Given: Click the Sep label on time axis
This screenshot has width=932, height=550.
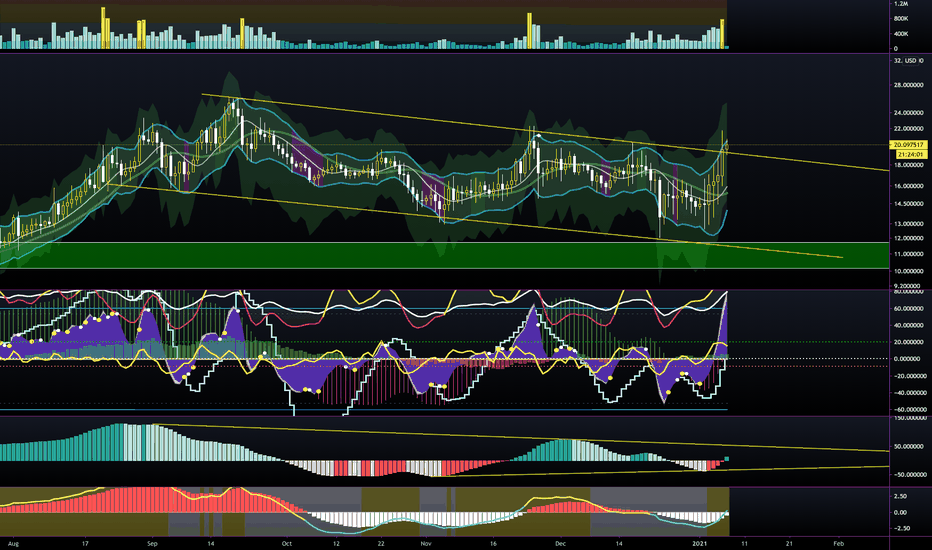Looking at the screenshot, I should (152, 543).
